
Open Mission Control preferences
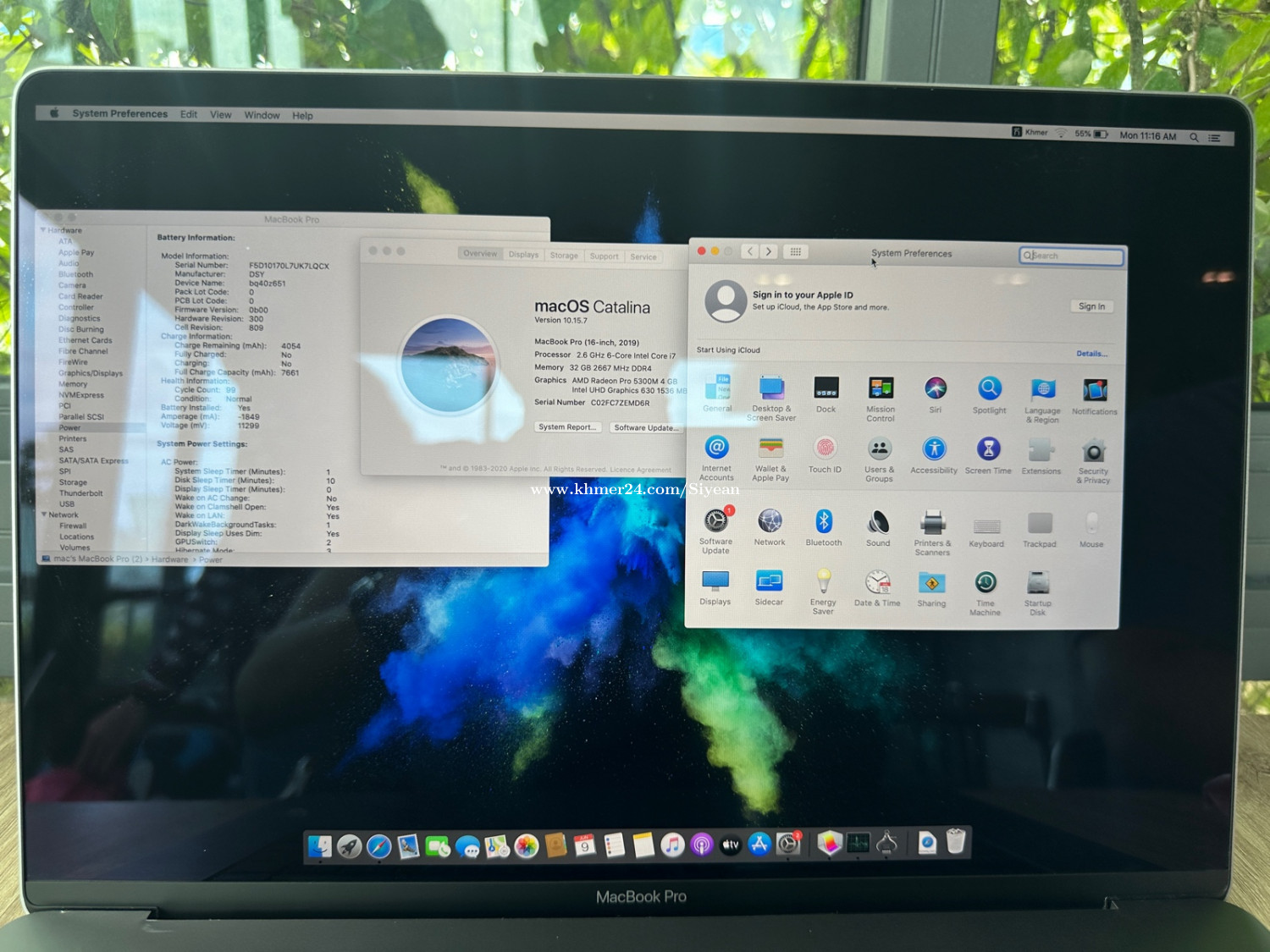click(x=881, y=398)
